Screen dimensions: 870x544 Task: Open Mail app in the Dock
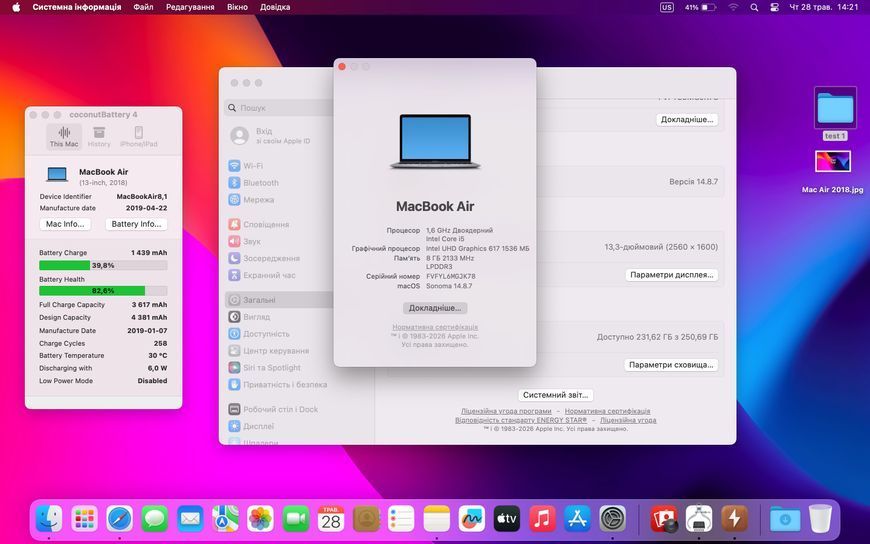tap(190, 519)
